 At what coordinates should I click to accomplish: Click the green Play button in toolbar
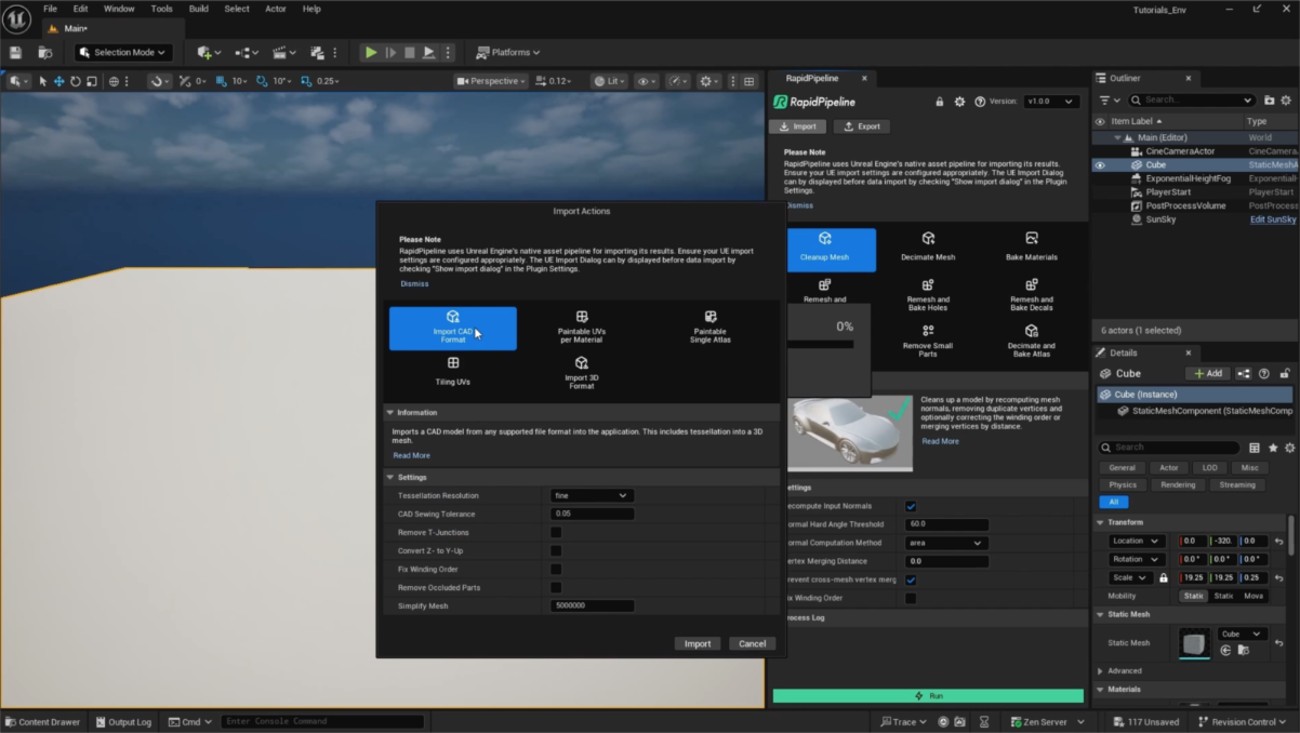click(370, 52)
